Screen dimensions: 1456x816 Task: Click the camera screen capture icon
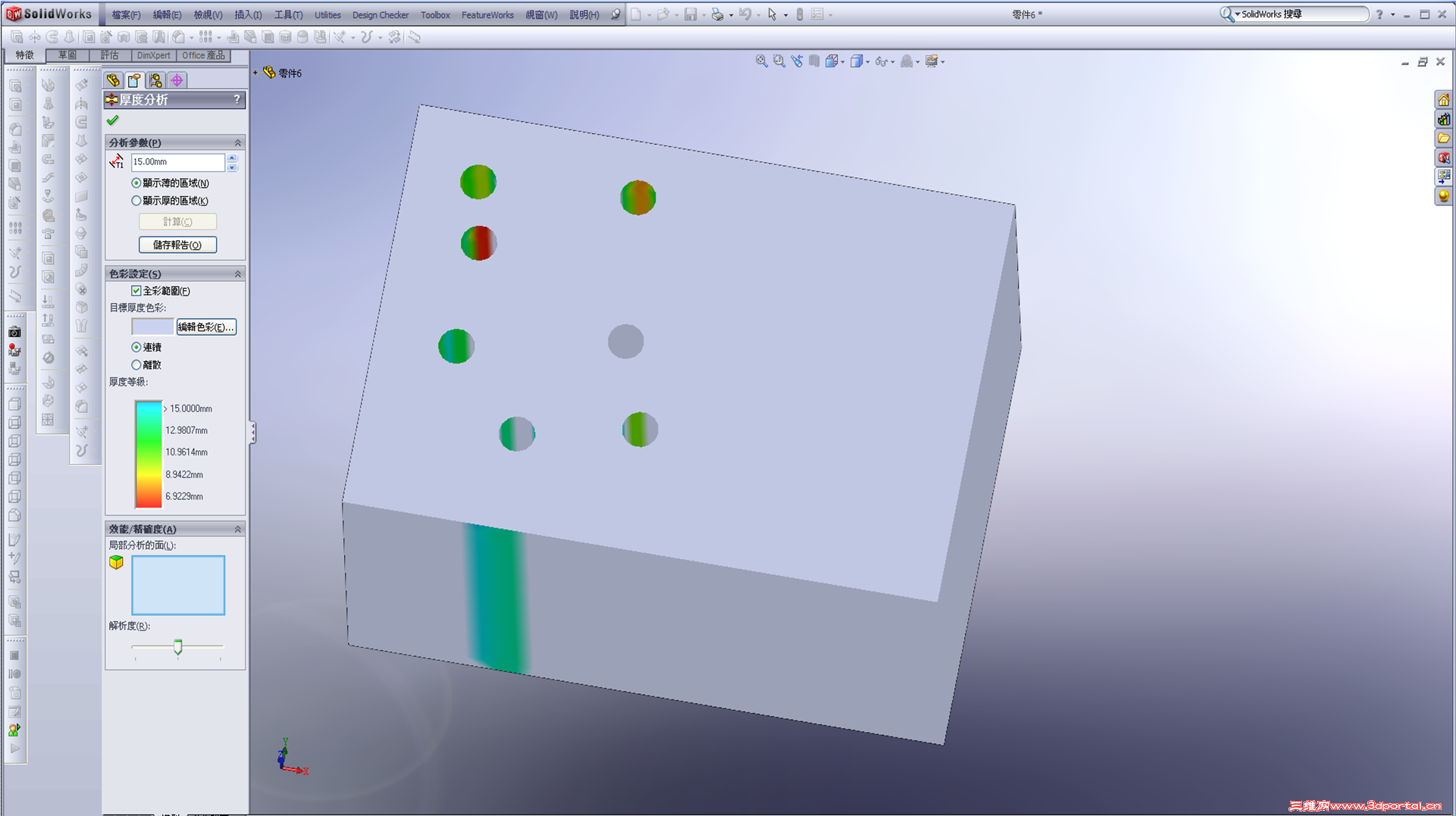tap(14, 332)
